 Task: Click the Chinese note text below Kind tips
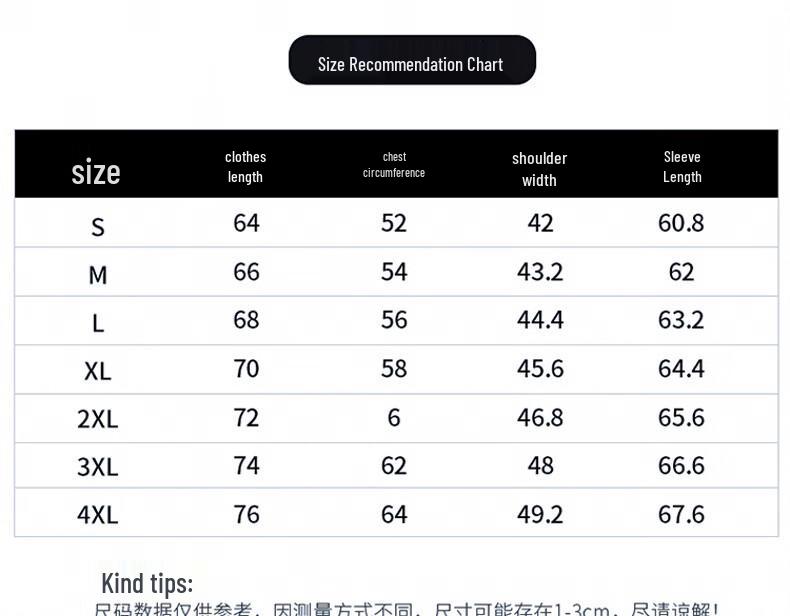[x=406, y=609]
